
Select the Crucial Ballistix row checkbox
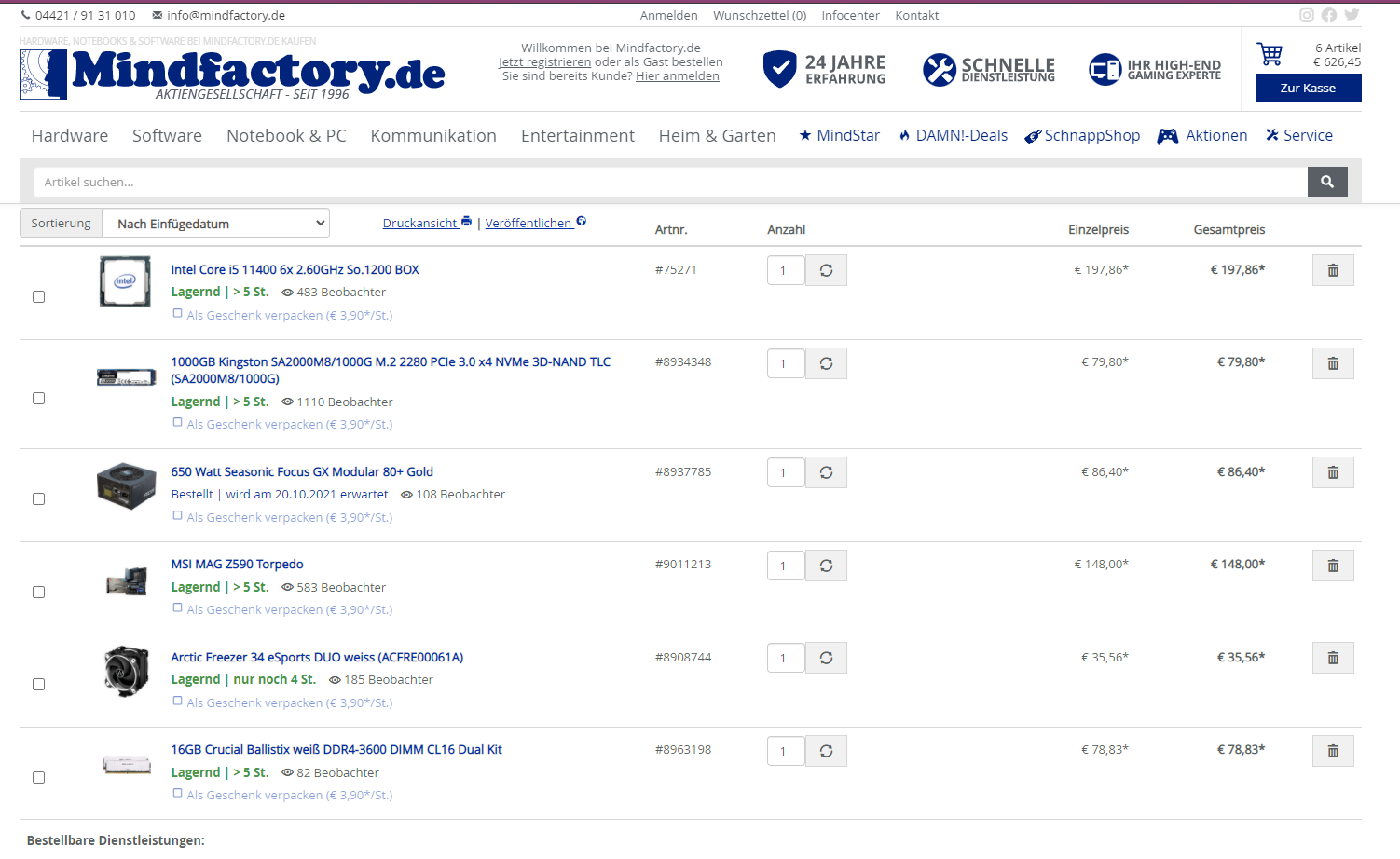tap(38, 777)
